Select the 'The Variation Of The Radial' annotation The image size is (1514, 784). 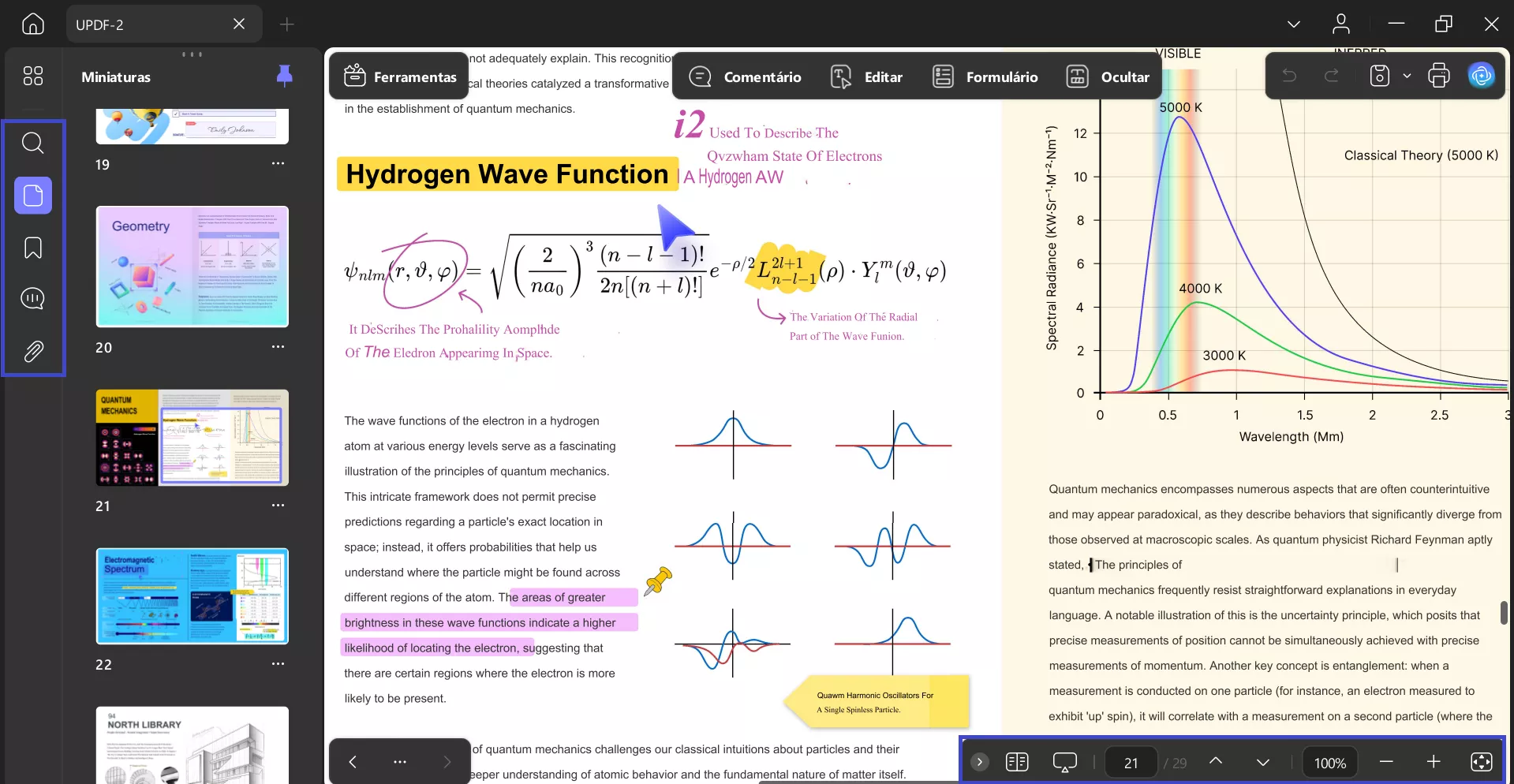(x=854, y=317)
